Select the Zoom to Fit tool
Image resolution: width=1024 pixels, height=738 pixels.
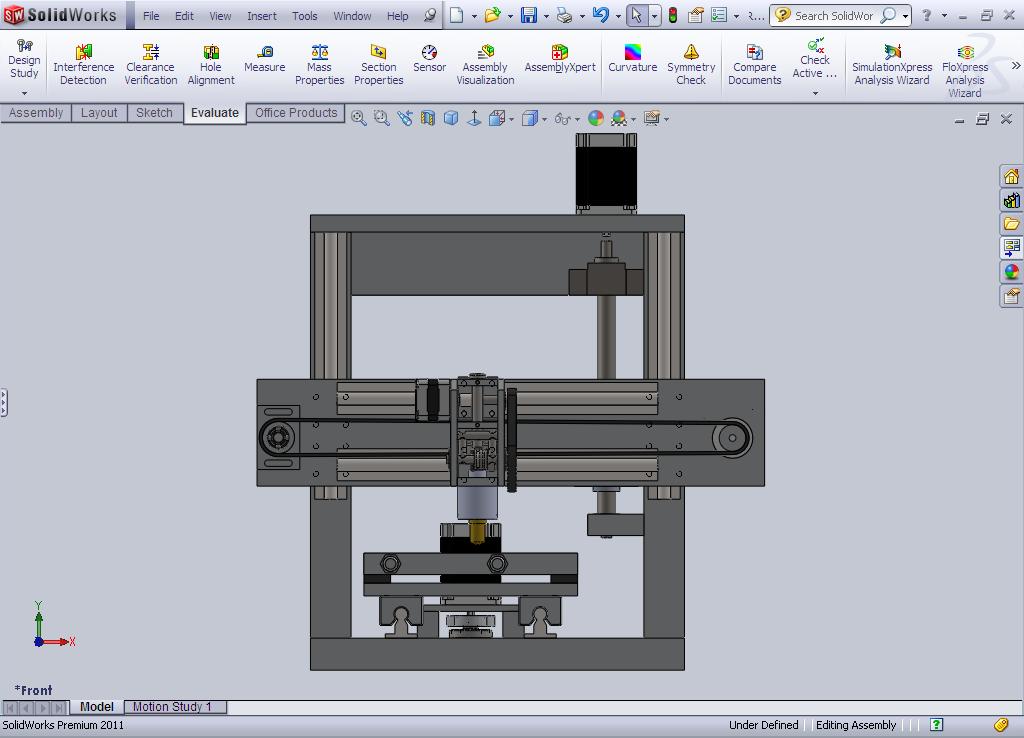pos(358,117)
